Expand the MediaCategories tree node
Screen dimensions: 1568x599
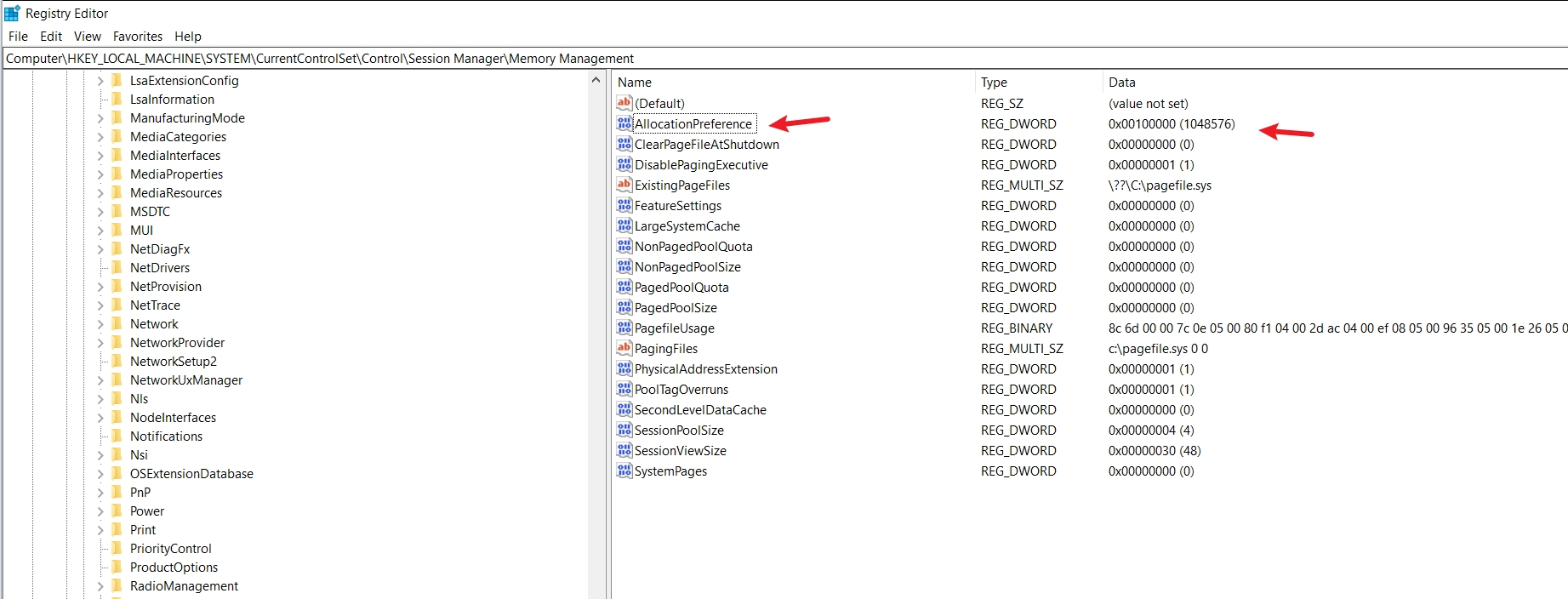[x=100, y=137]
